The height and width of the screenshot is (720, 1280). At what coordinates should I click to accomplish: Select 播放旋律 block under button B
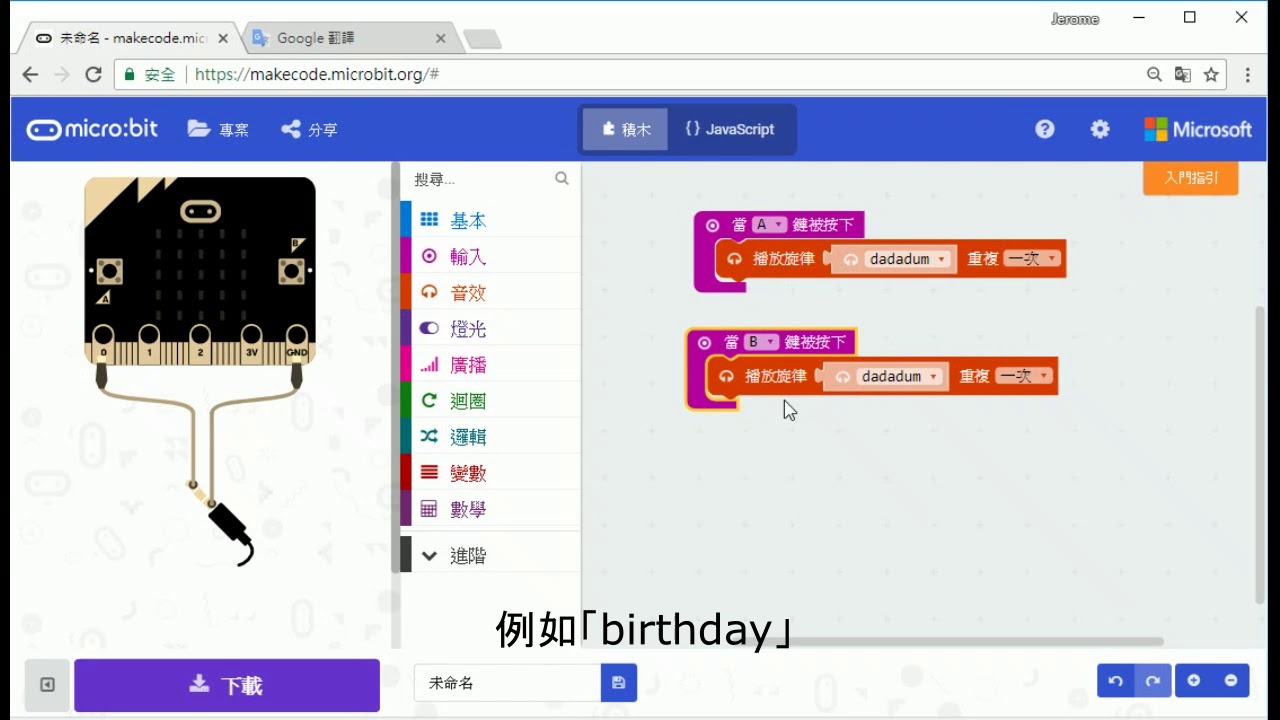pyautogui.click(x=776, y=376)
